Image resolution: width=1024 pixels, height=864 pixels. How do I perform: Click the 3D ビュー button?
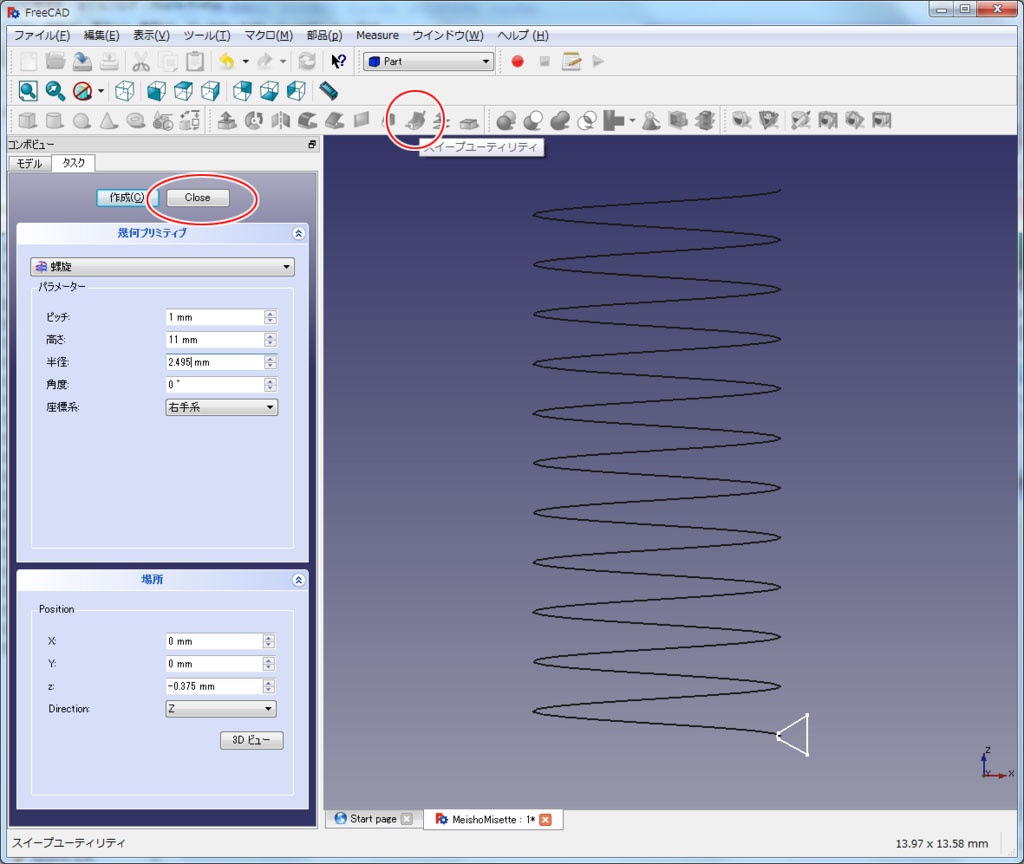tap(251, 740)
